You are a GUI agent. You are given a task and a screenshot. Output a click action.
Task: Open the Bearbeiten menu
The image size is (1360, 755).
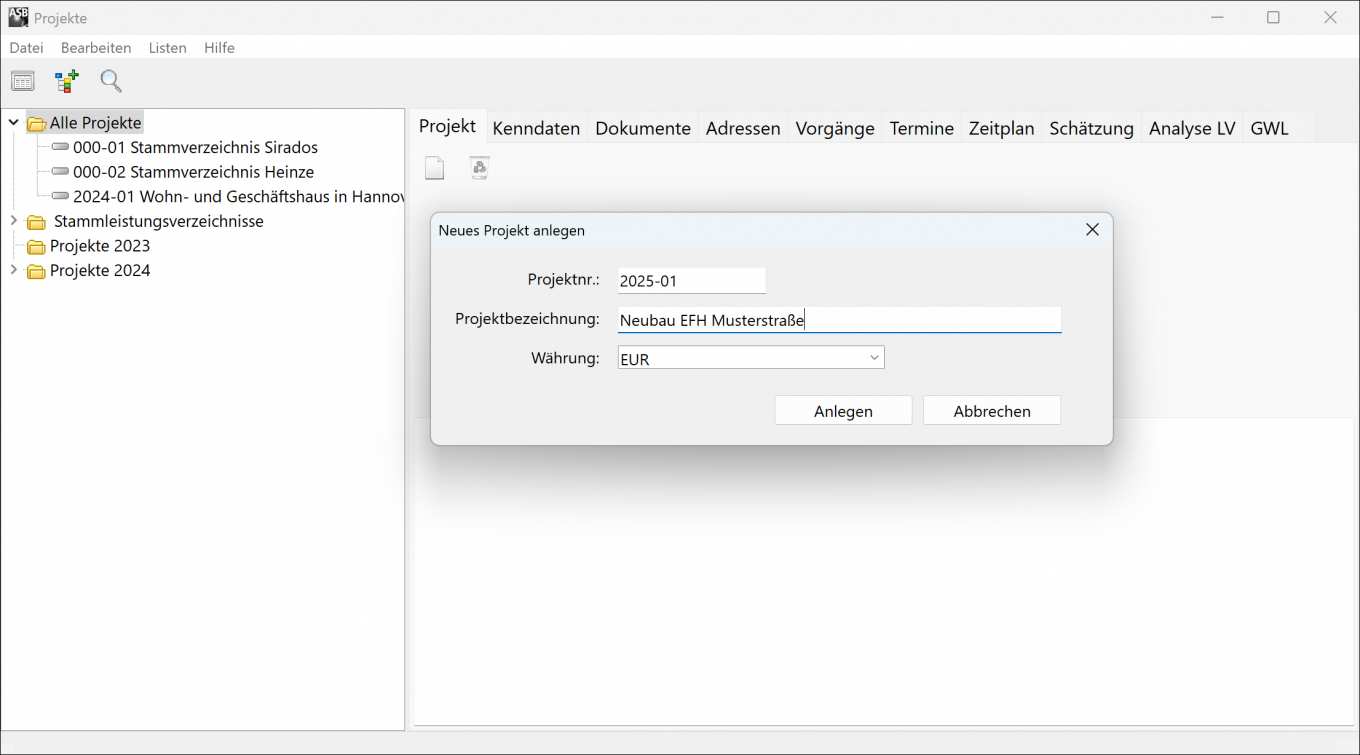(96, 47)
